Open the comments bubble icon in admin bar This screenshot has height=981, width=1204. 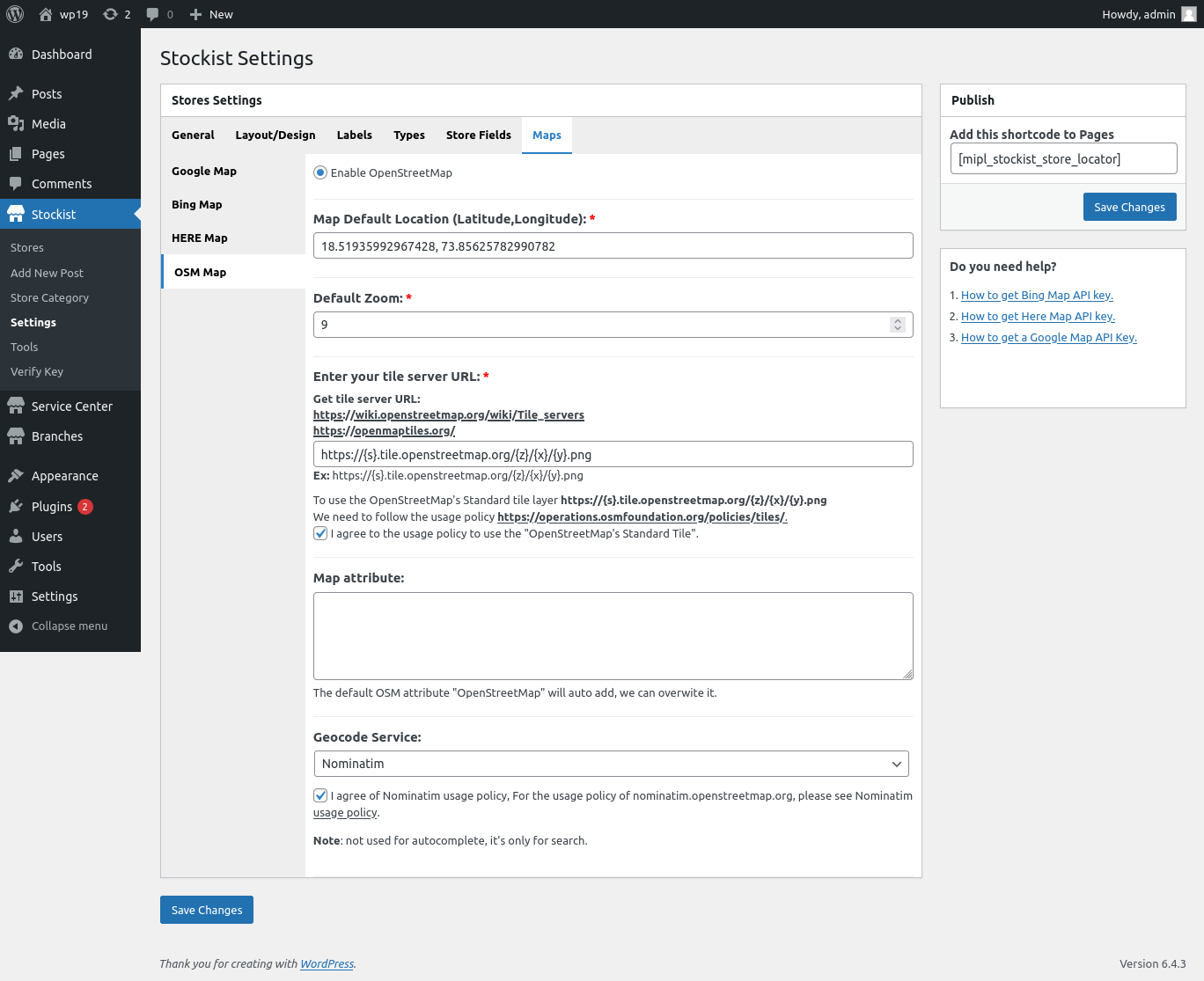click(x=153, y=14)
